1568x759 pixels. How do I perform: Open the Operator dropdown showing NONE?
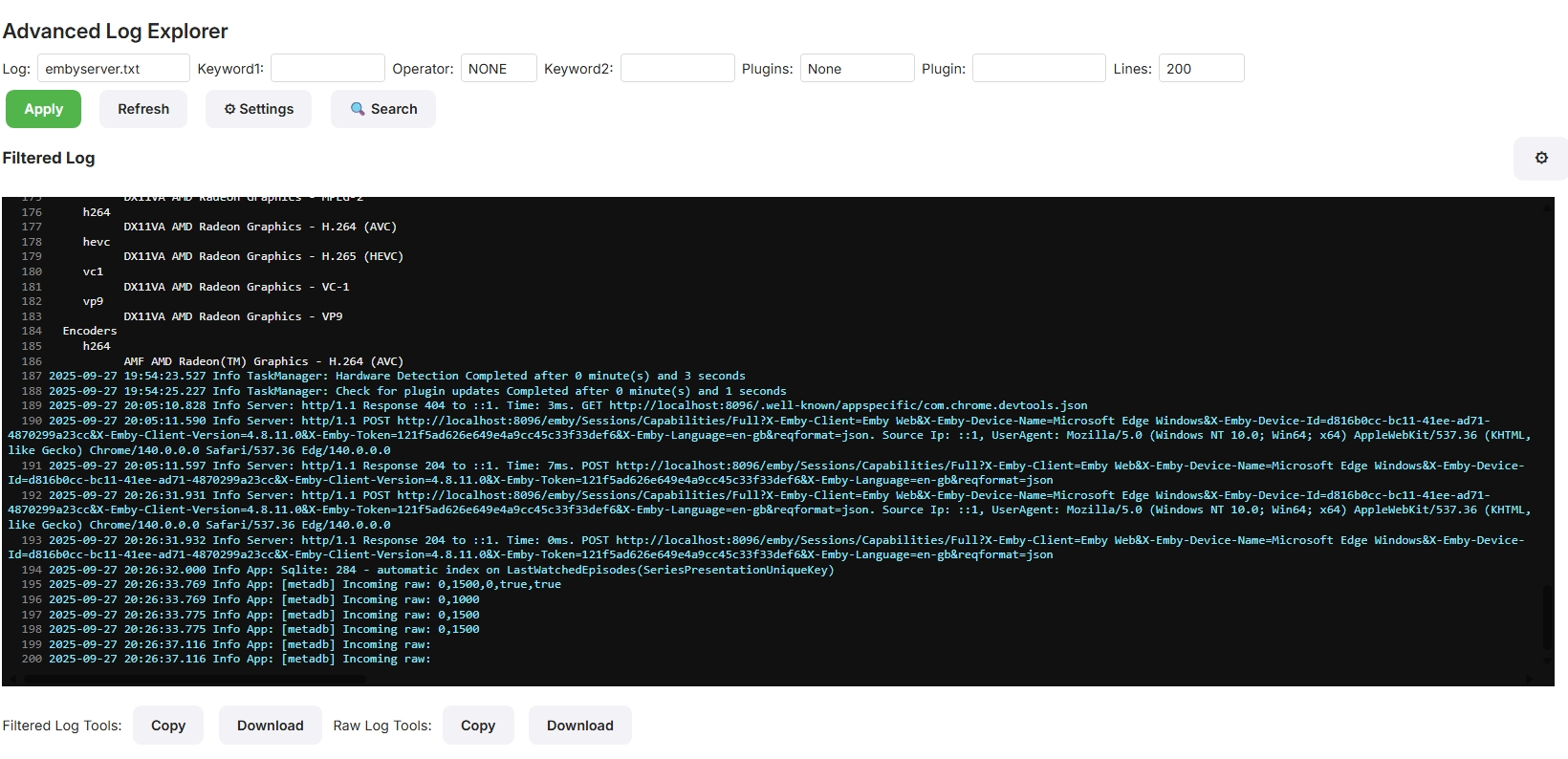pyautogui.click(x=498, y=69)
